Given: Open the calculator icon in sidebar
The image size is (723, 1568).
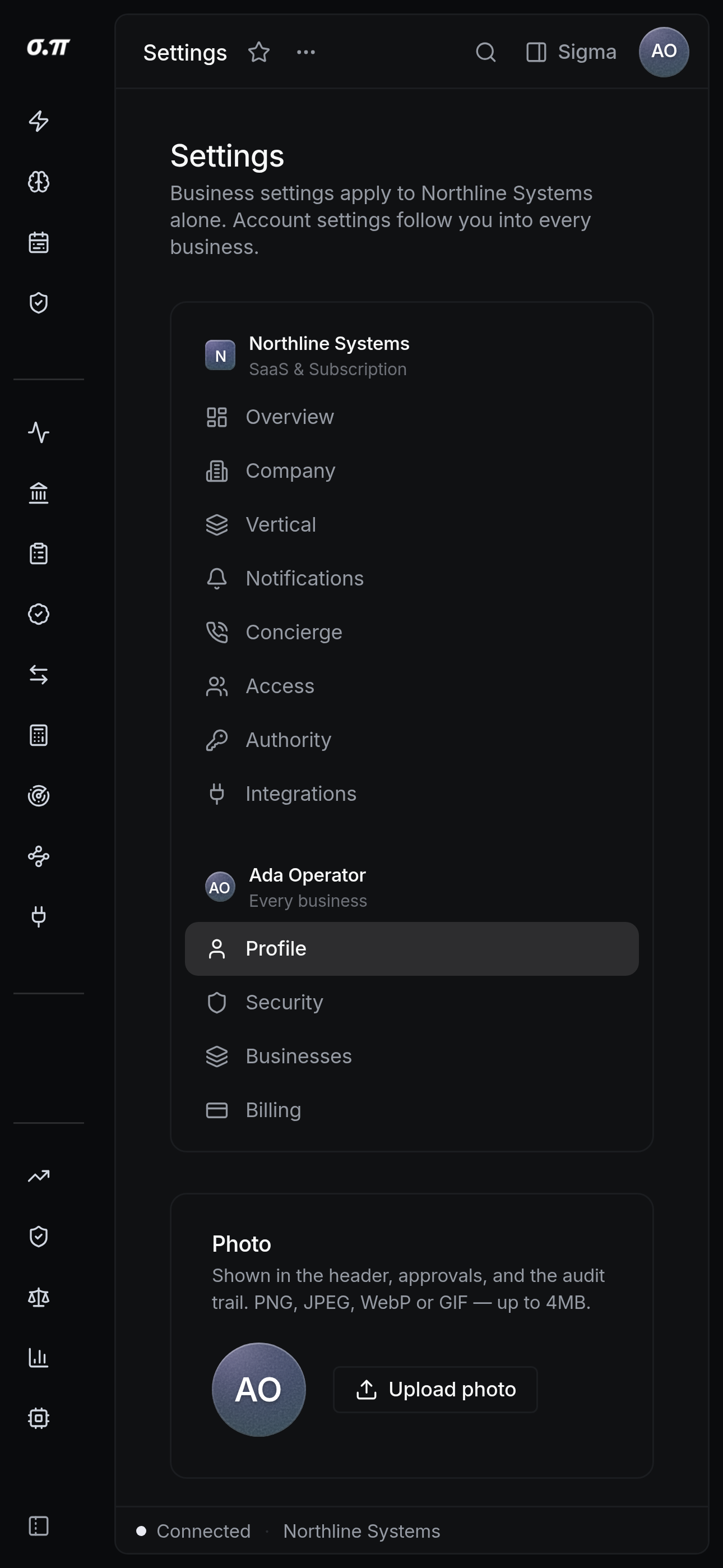Looking at the screenshot, I should tap(38, 735).
